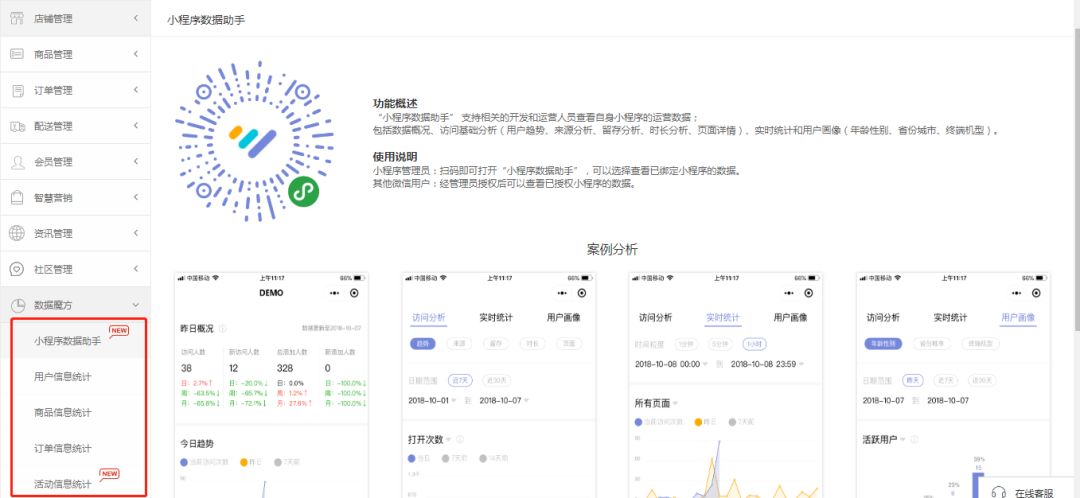The image size is (1080, 498).
Task: Click the mini program QR code
Action: pyautogui.click(x=254, y=141)
